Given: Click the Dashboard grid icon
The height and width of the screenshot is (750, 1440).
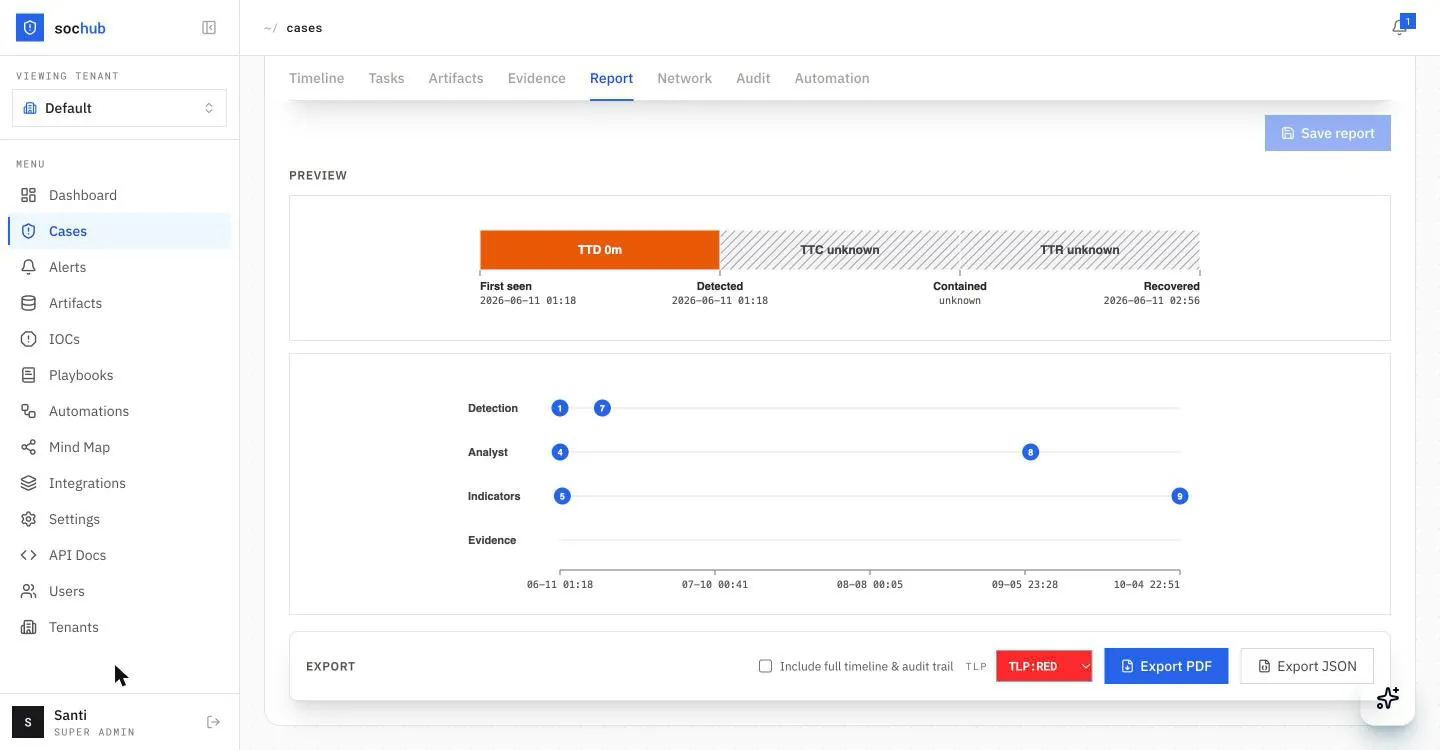Looking at the screenshot, I should (29, 195).
